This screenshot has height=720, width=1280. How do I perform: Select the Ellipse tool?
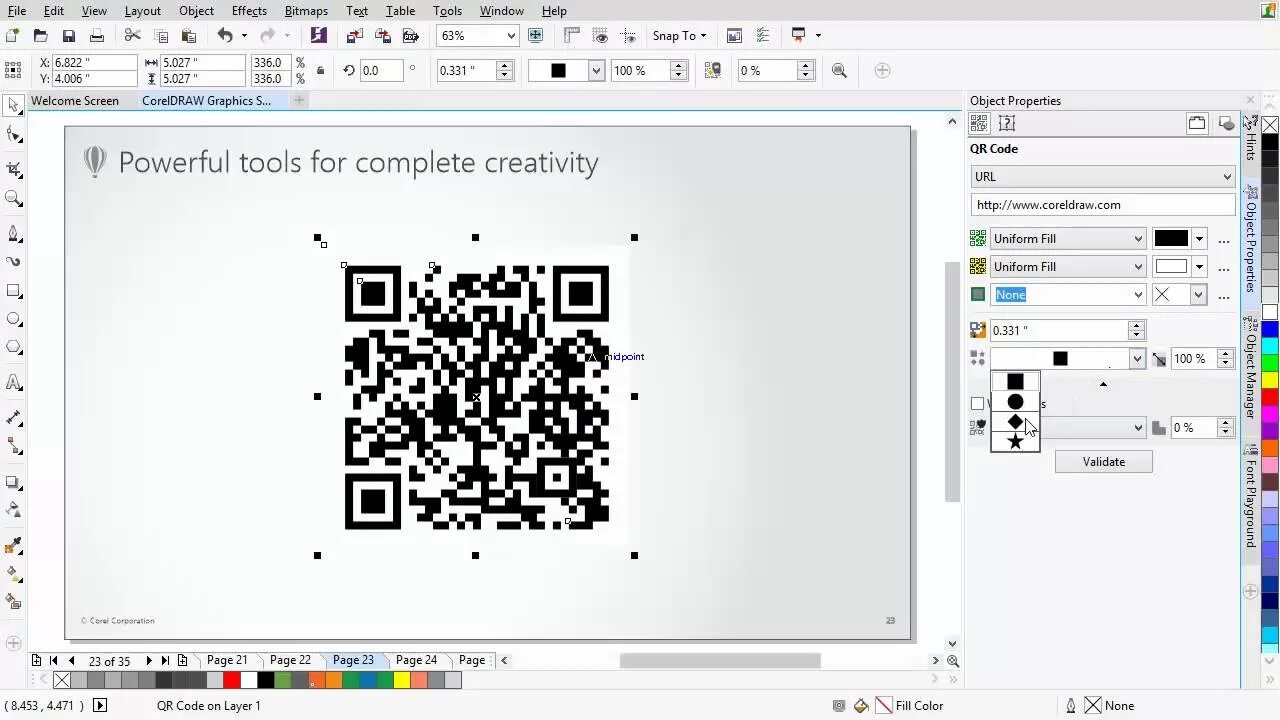(14, 319)
